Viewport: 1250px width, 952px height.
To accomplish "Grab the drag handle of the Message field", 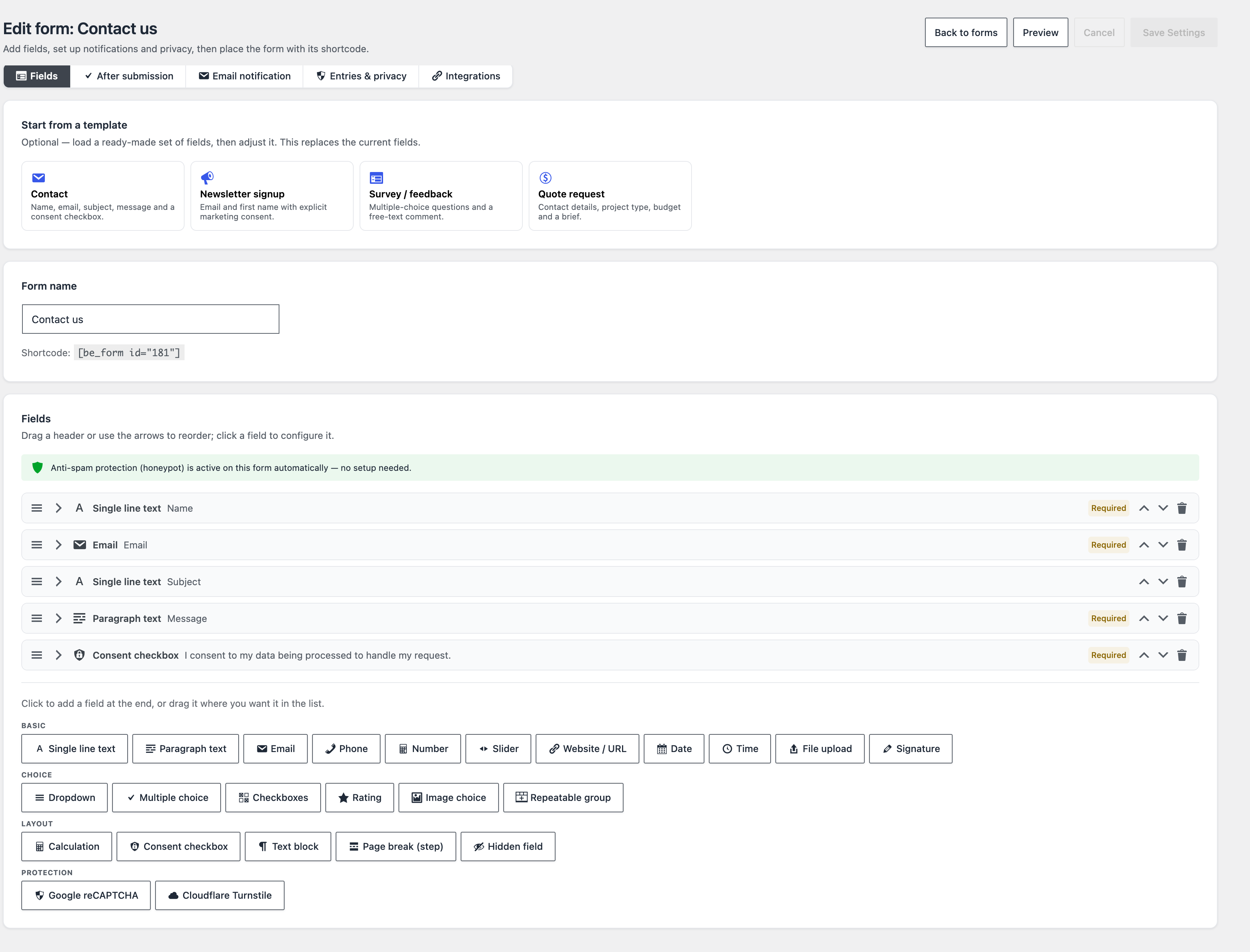I will (37, 619).
